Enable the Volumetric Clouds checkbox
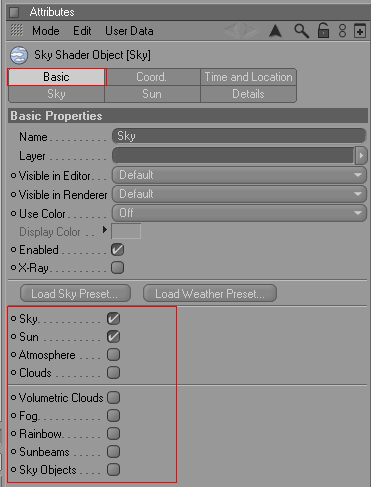Screen dimensions: 371x487 click(x=113, y=397)
